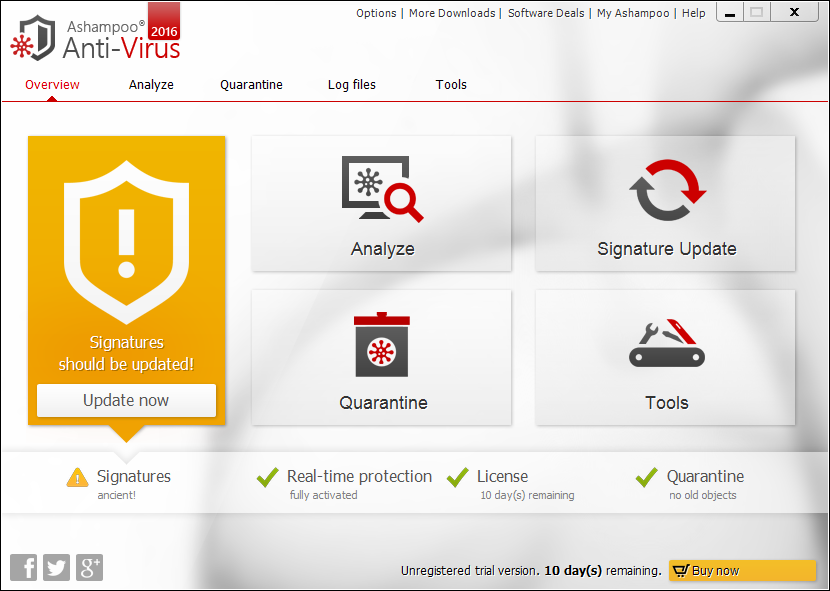Open the Google Plus icon link
Viewport: 830px width, 591px height.
(x=89, y=568)
